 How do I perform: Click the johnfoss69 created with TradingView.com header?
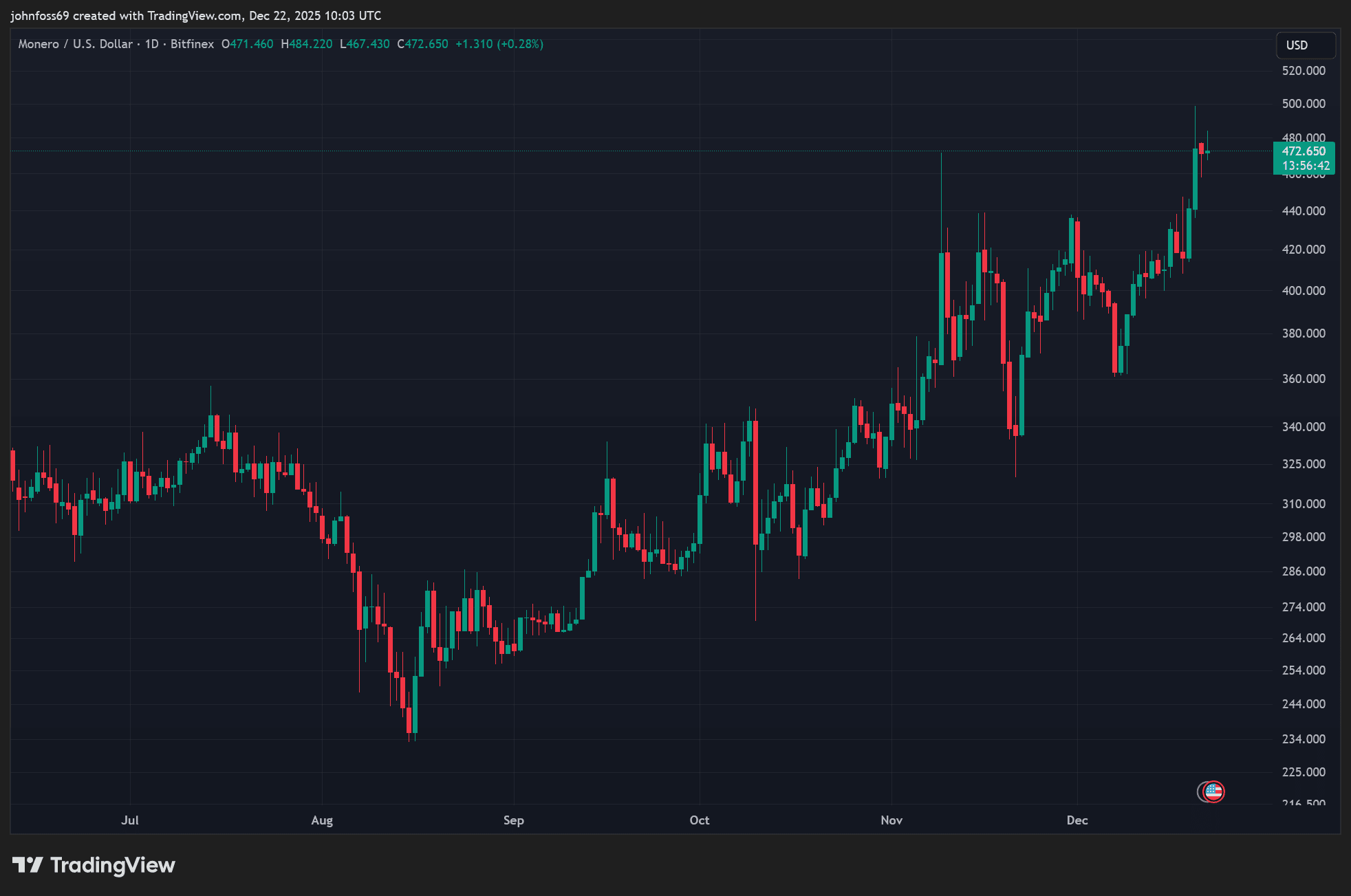(195, 15)
